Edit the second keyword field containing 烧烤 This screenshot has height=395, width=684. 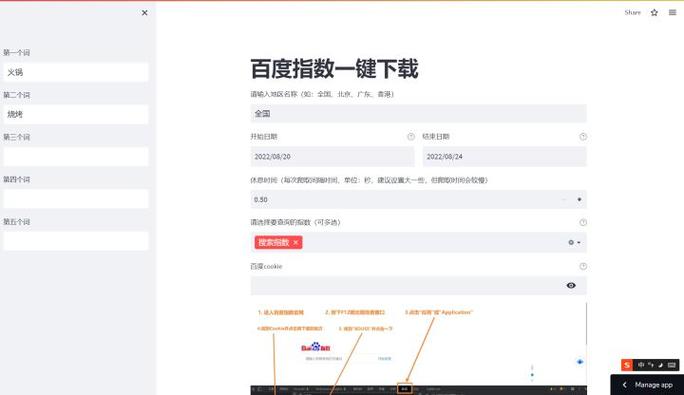coord(76,114)
